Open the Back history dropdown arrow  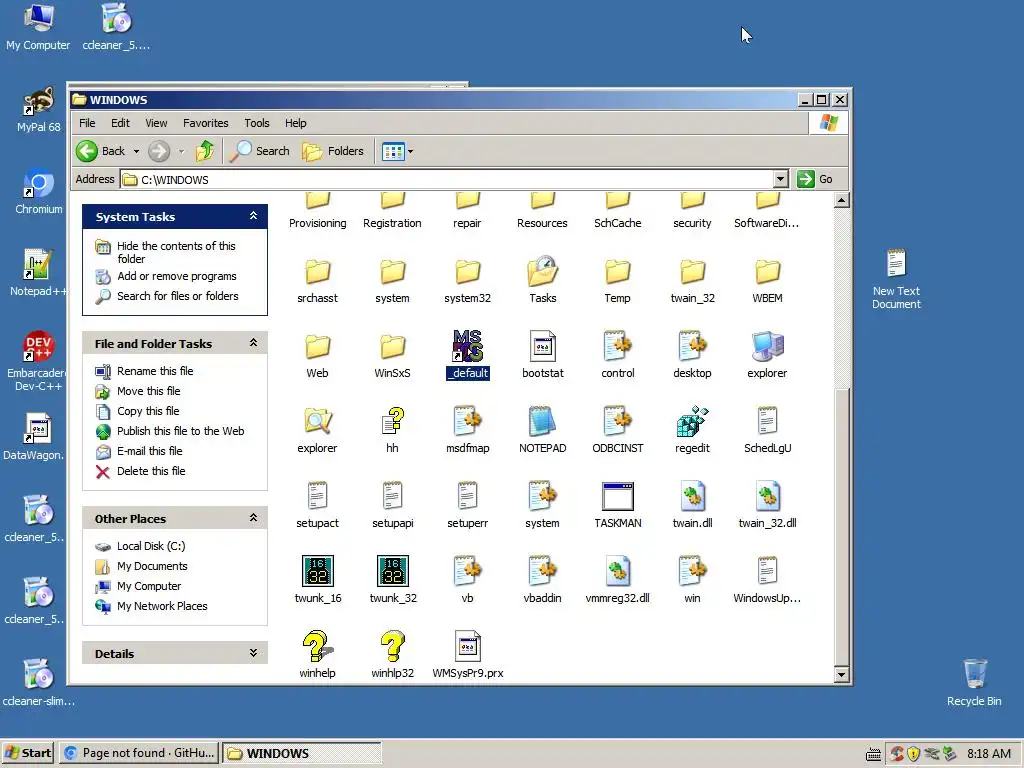[x=136, y=152]
